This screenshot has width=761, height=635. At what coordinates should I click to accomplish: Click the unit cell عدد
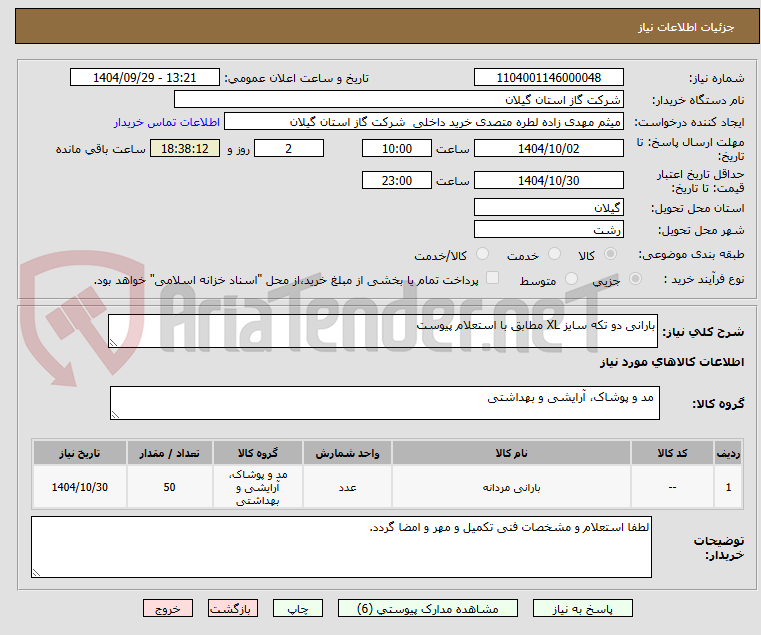coord(347,487)
